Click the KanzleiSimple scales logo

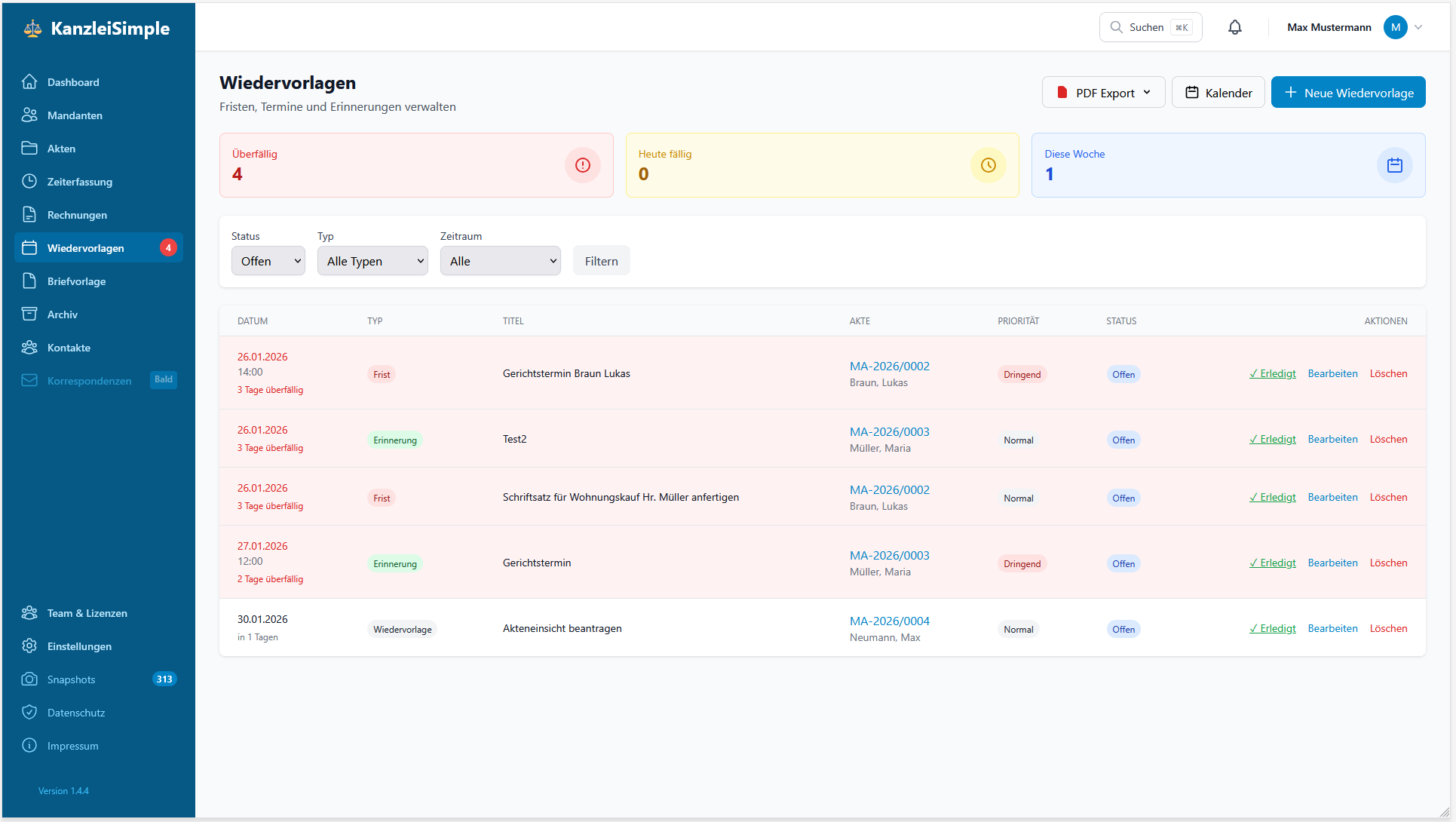(32, 29)
